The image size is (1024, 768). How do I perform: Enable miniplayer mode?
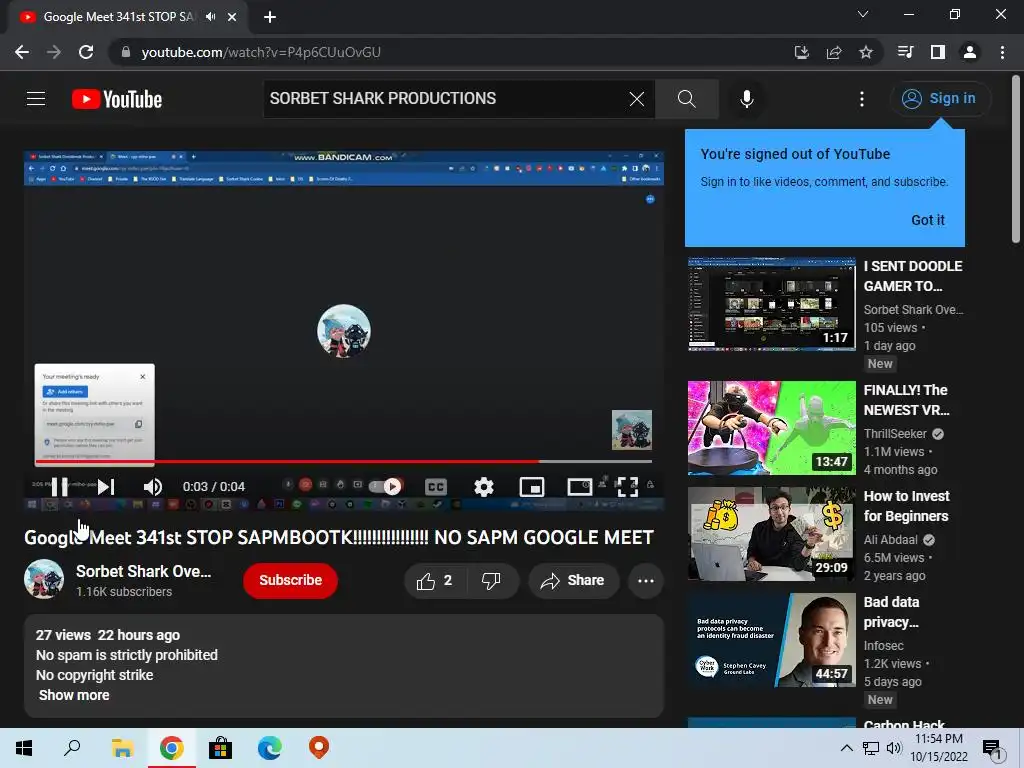[x=532, y=487]
